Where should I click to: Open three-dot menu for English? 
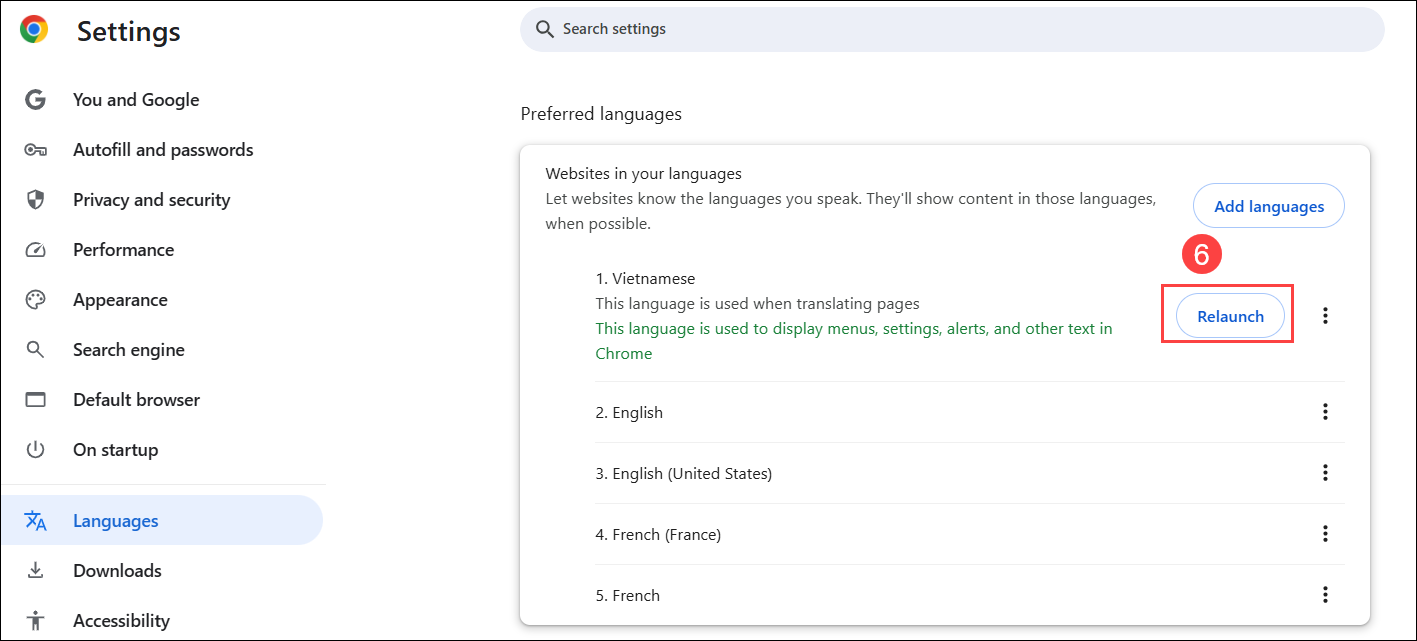(x=1325, y=412)
